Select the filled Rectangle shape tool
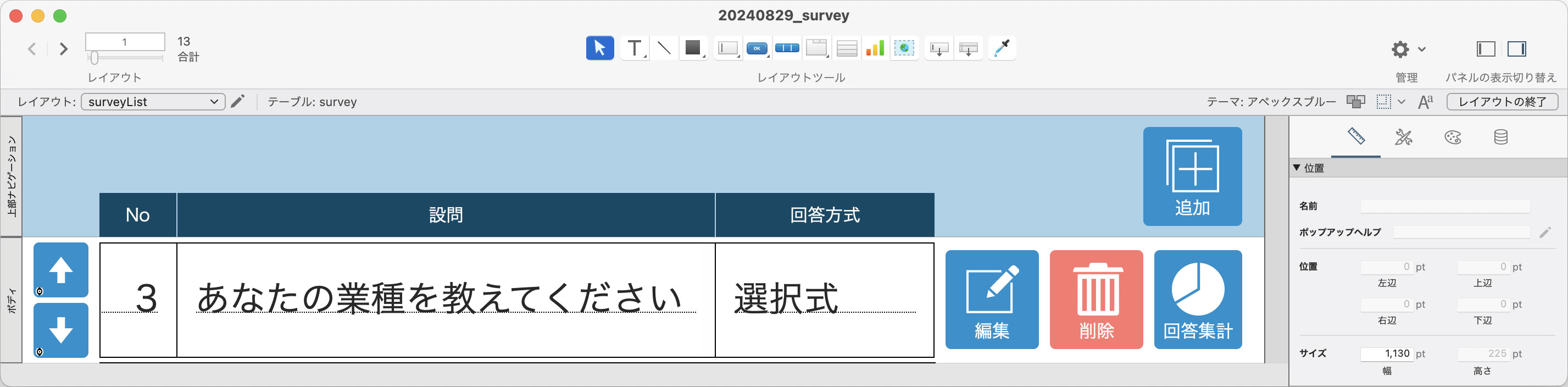Screen dimensions: 1568x387 pyautogui.click(x=693, y=48)
